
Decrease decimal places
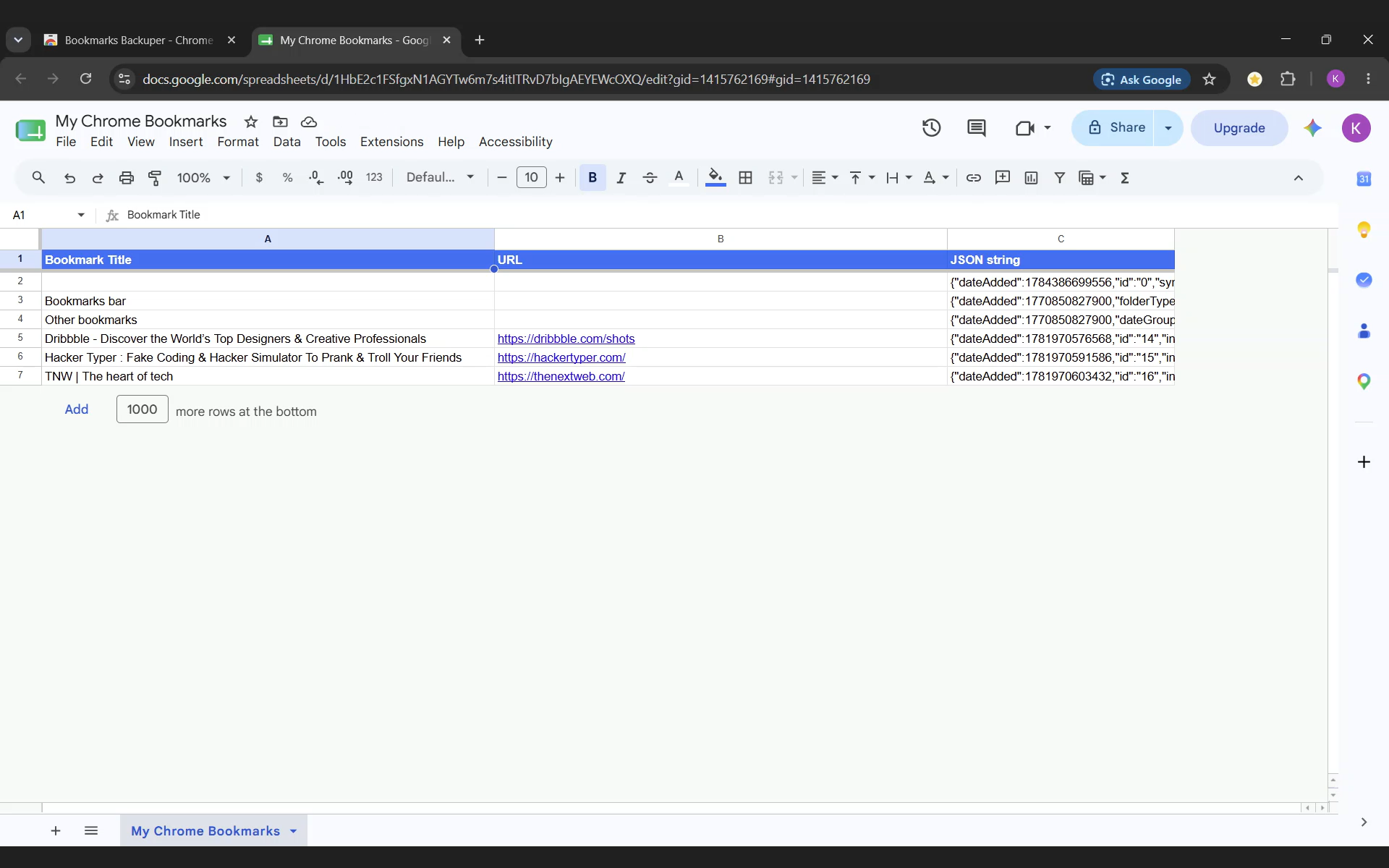pyautogui.click(x=316, y=177)
